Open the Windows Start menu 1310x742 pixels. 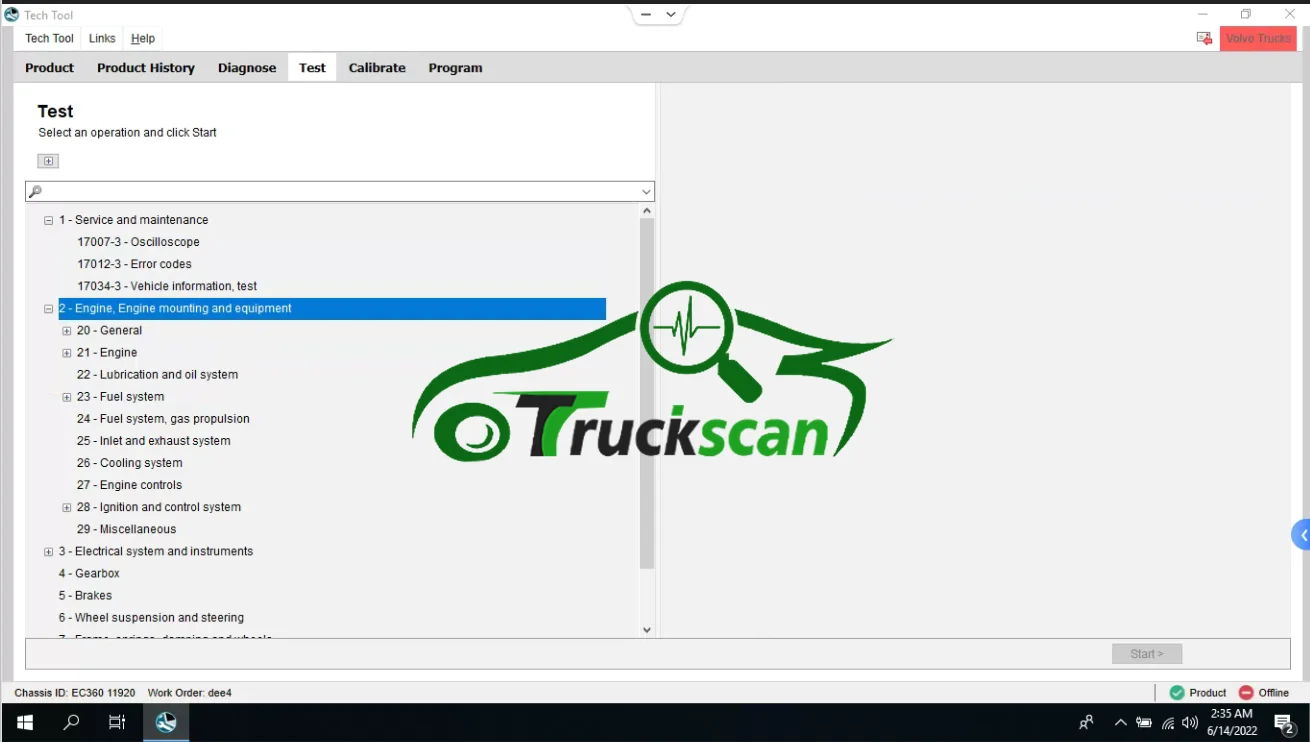coord(24,722)
